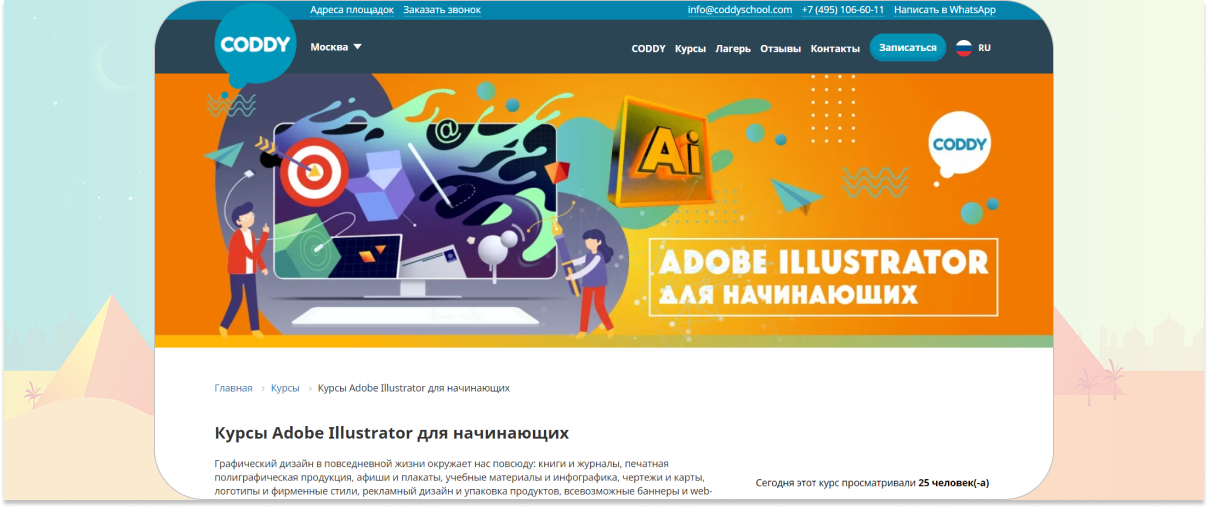Viewport: 1208px width, 508px height.
Task: Click the white CODDY bubble logo on banner
Action: click(x=960, y=146)
